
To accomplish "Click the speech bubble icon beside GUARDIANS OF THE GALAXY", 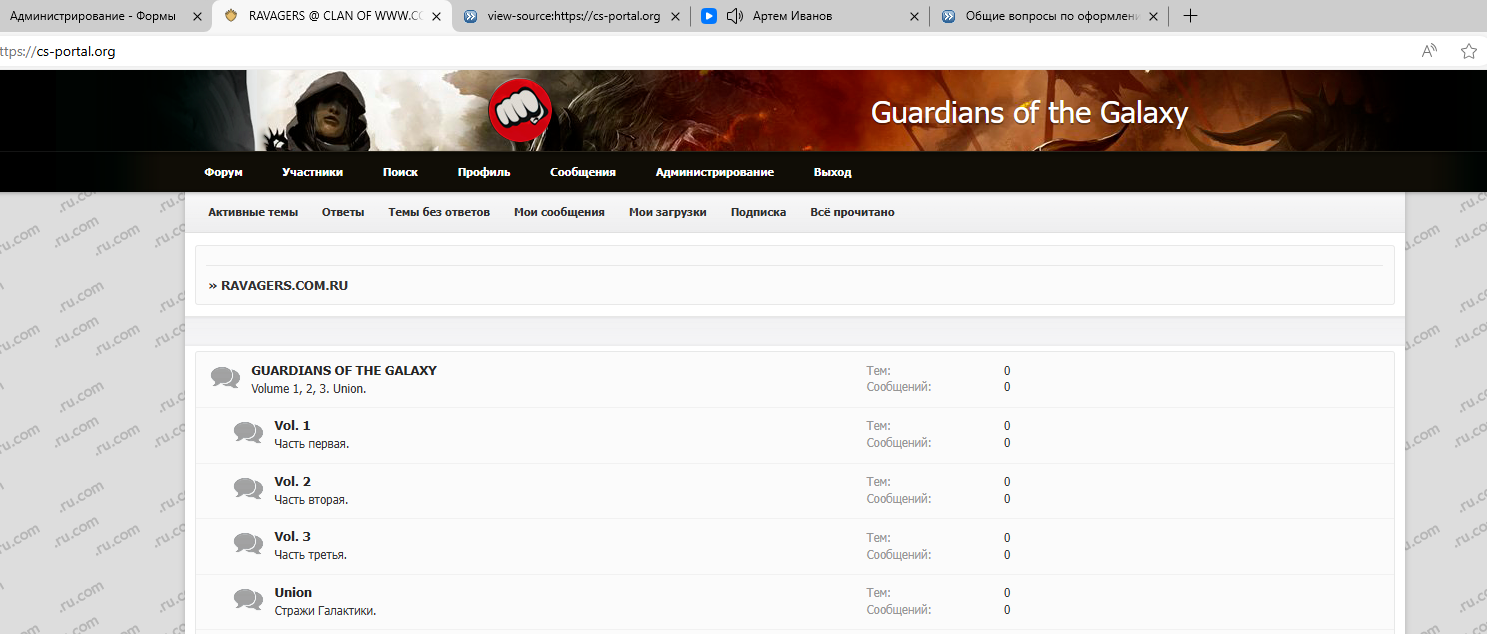I will click(x=226, y=378).
